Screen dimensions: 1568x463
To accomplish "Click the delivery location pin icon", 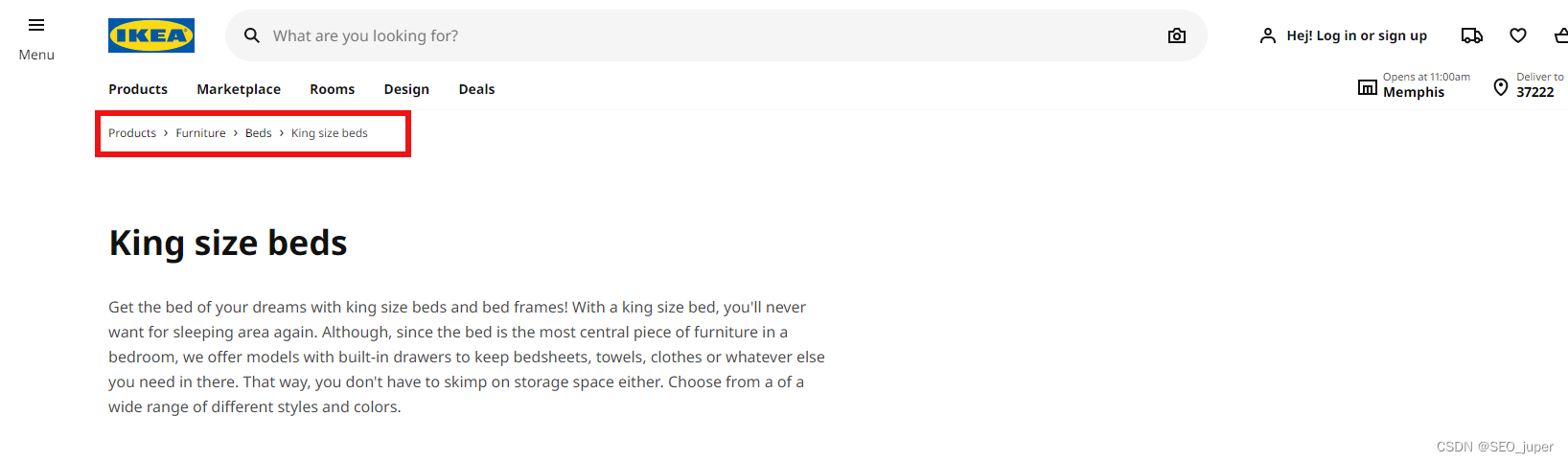I will pos(1501,87).
